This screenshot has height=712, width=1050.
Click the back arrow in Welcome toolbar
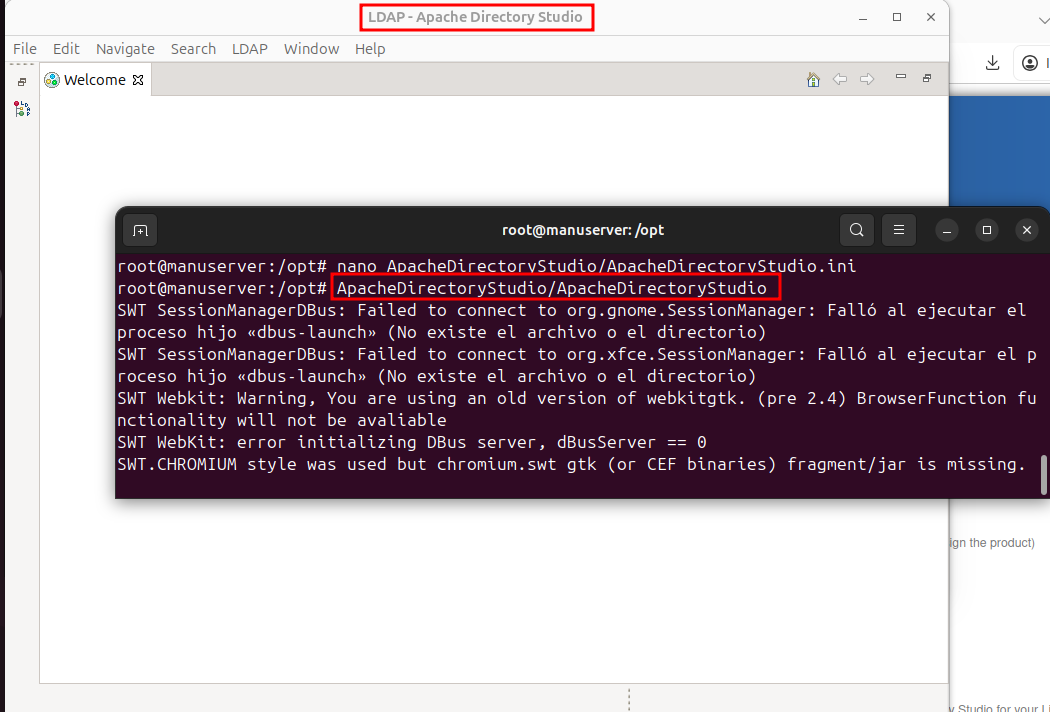840,80
